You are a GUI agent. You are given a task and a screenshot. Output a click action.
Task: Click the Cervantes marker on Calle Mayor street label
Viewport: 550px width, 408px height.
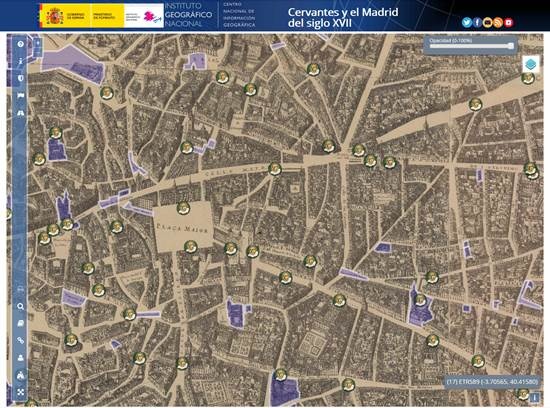point(275,169)
